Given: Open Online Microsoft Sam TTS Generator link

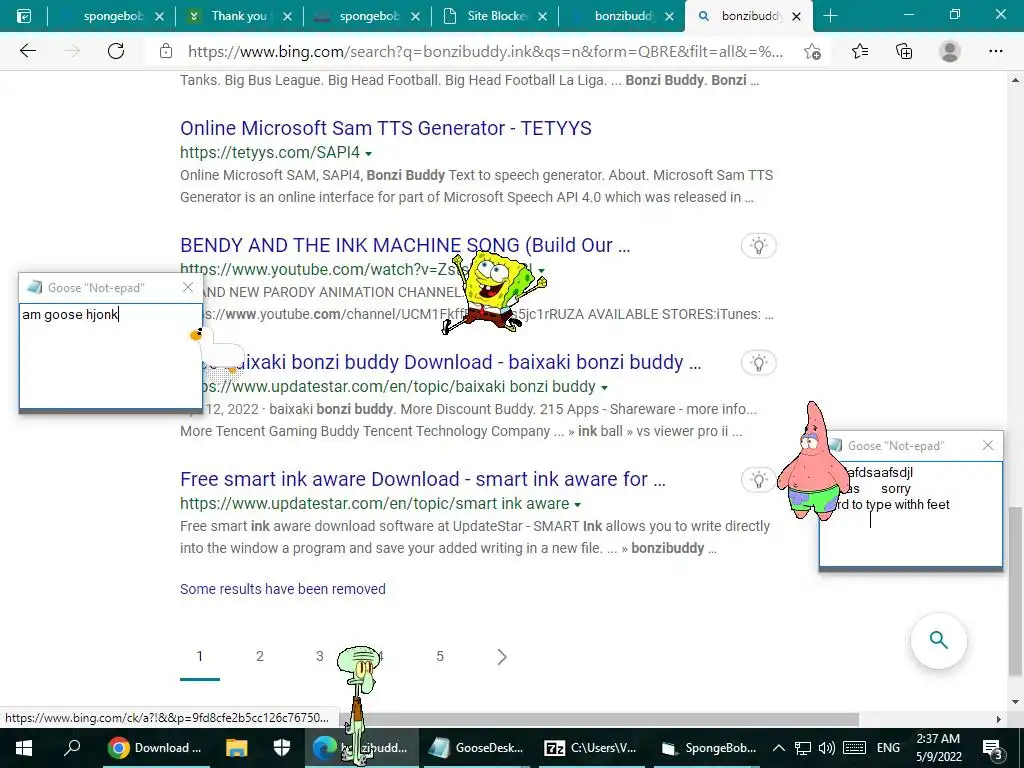Looking at the screenshot, I should click(x=386, y=128).
